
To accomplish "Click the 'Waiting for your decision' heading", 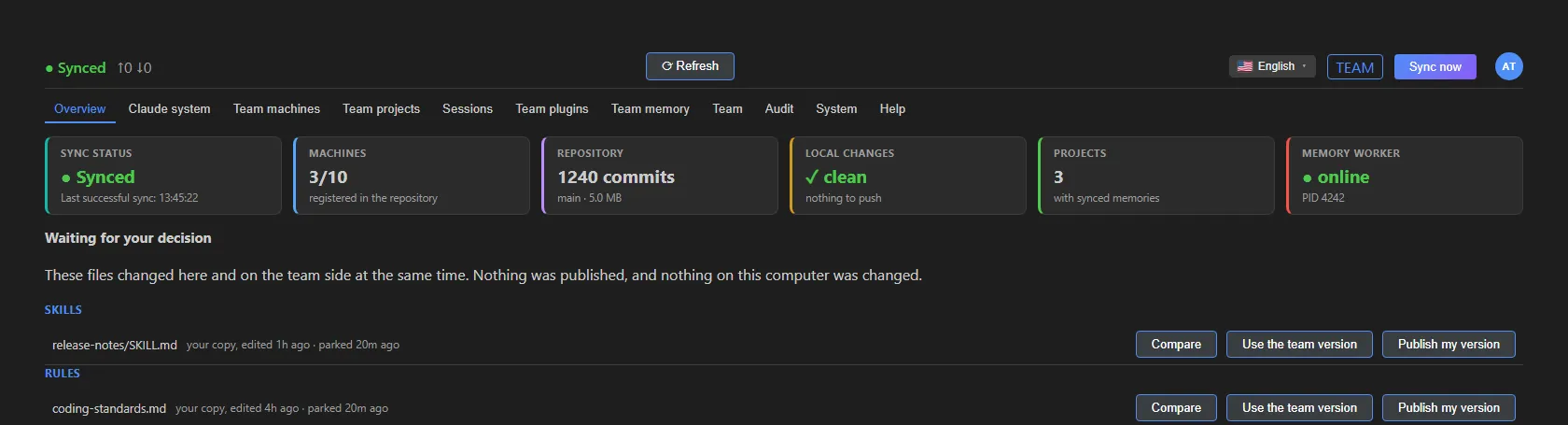I will 128,238.
